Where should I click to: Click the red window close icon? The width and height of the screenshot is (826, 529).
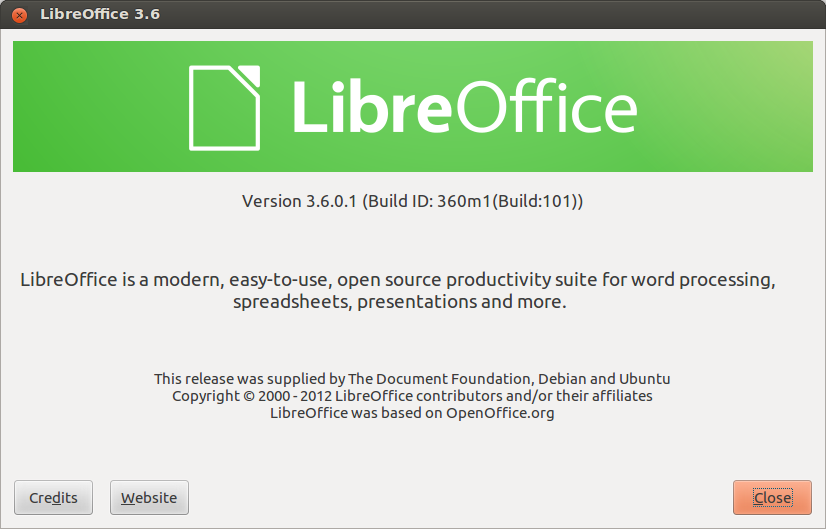19,15
